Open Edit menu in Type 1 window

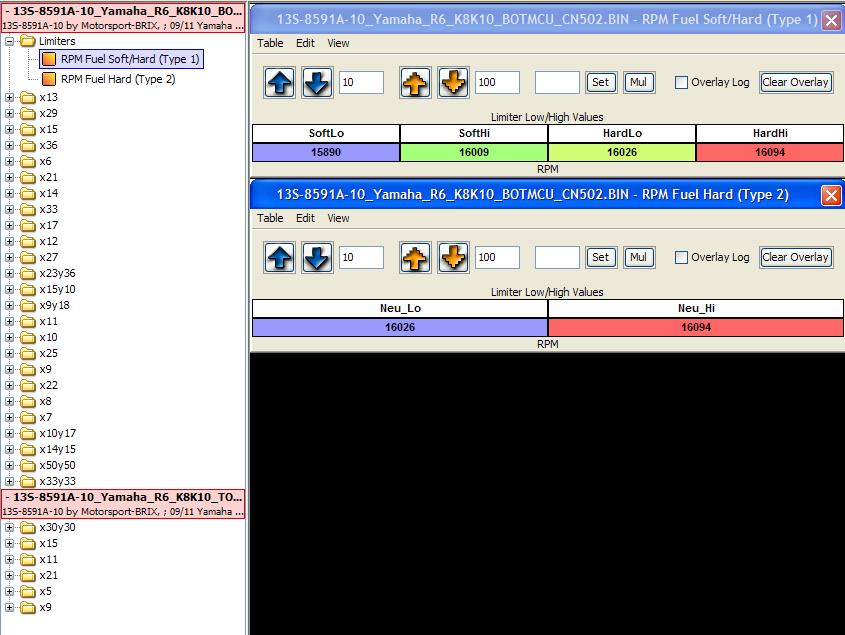tap(305, 43)
